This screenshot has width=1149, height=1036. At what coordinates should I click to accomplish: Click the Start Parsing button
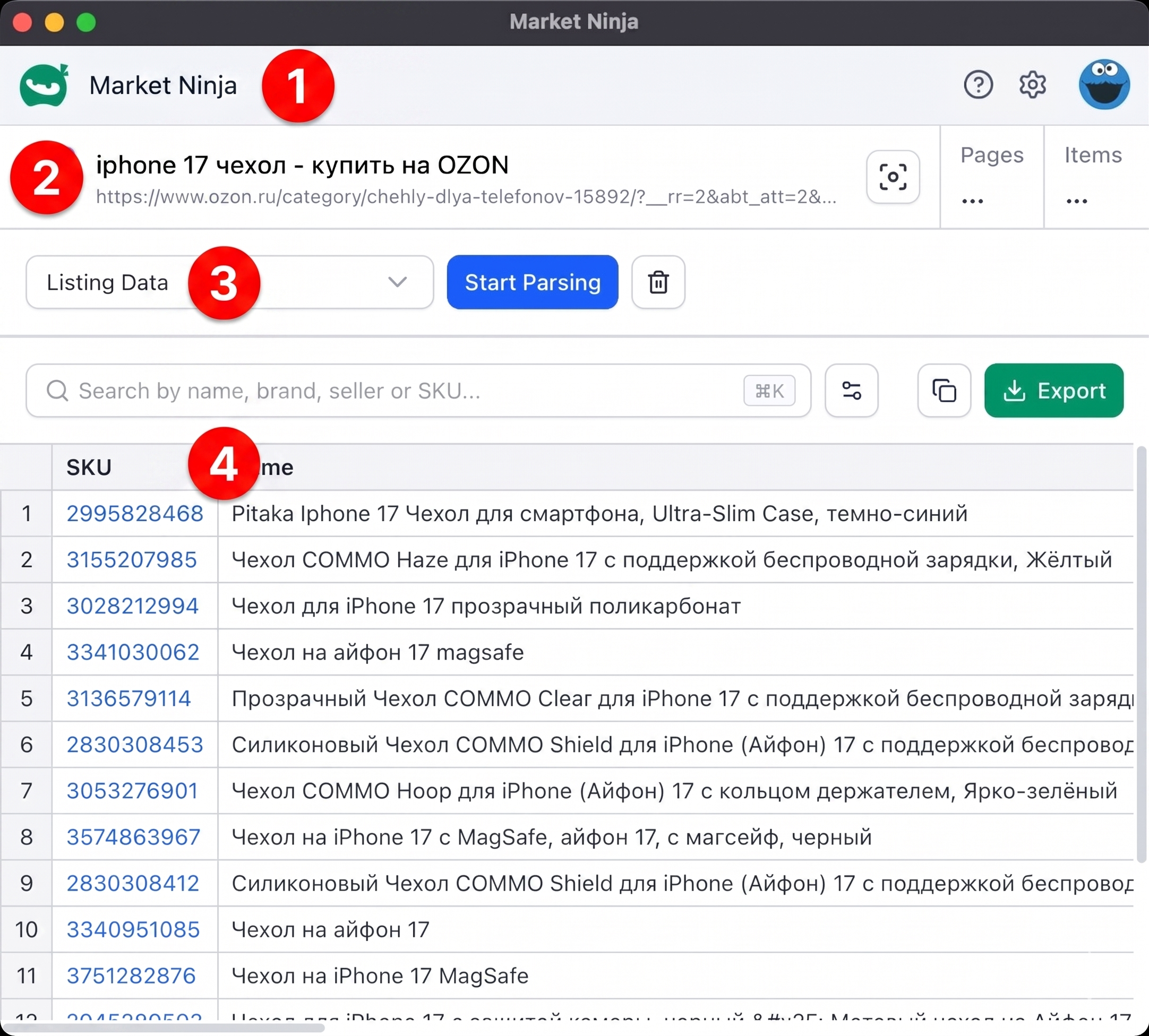tap(533, 282)
